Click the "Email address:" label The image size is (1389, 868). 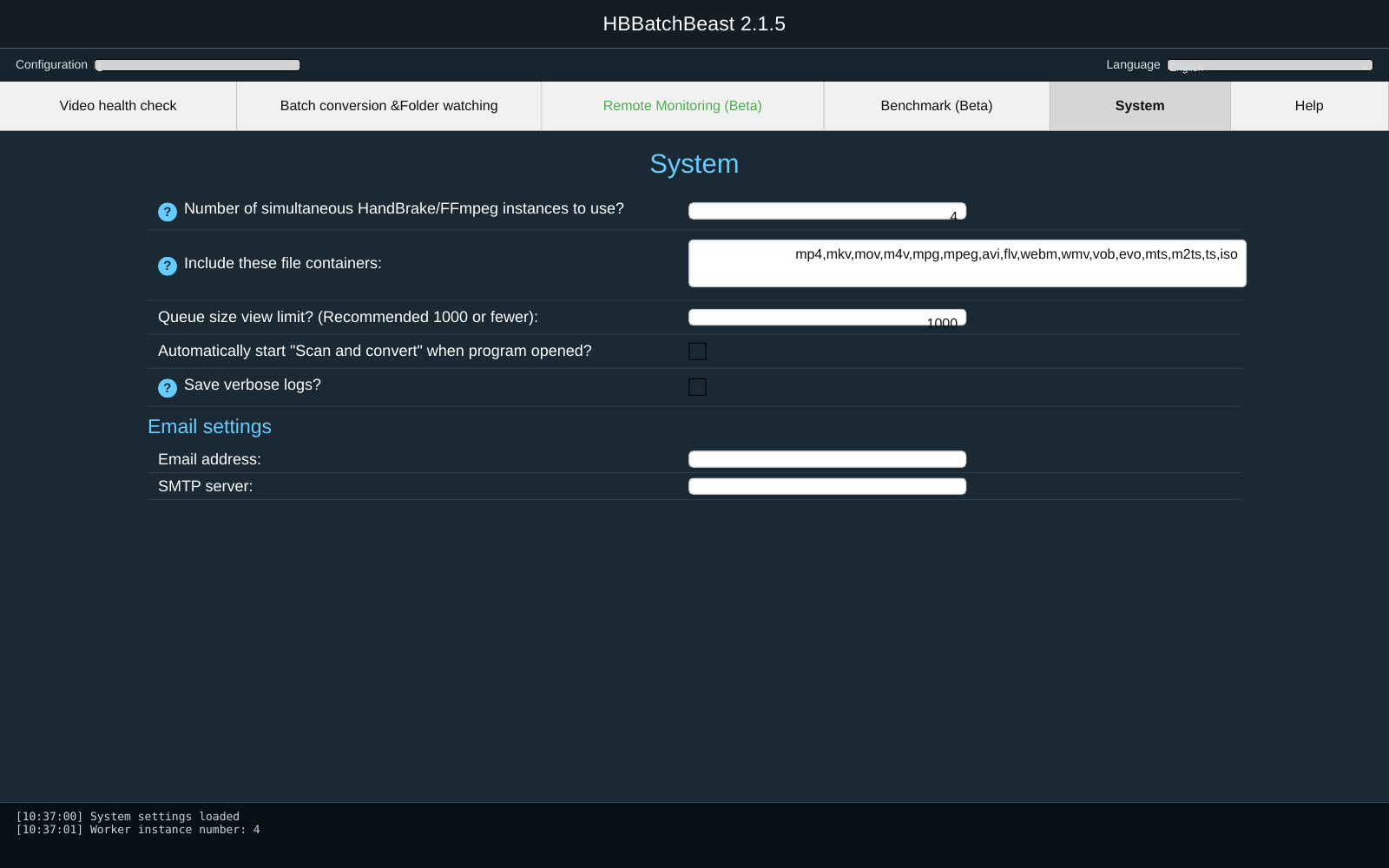(209, 460)
